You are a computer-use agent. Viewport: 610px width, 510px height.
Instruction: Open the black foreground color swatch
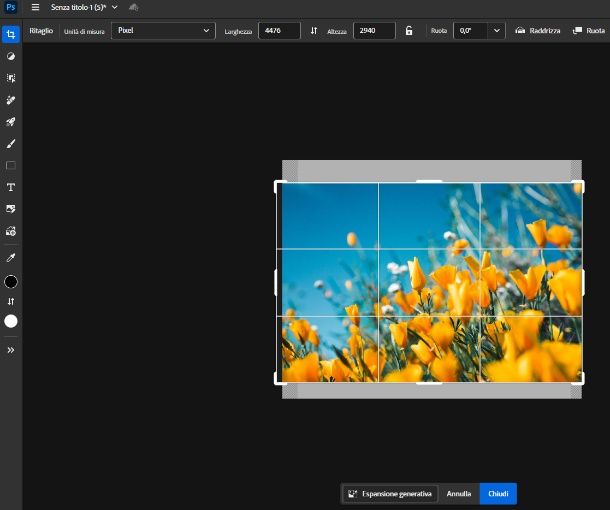point(11,281)
